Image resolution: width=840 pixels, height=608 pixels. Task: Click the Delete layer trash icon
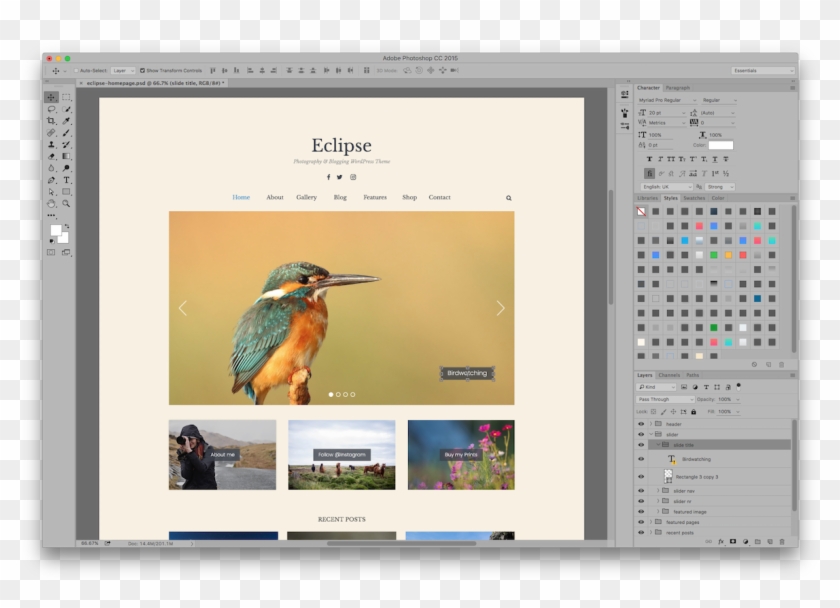[x=781, y=541]
